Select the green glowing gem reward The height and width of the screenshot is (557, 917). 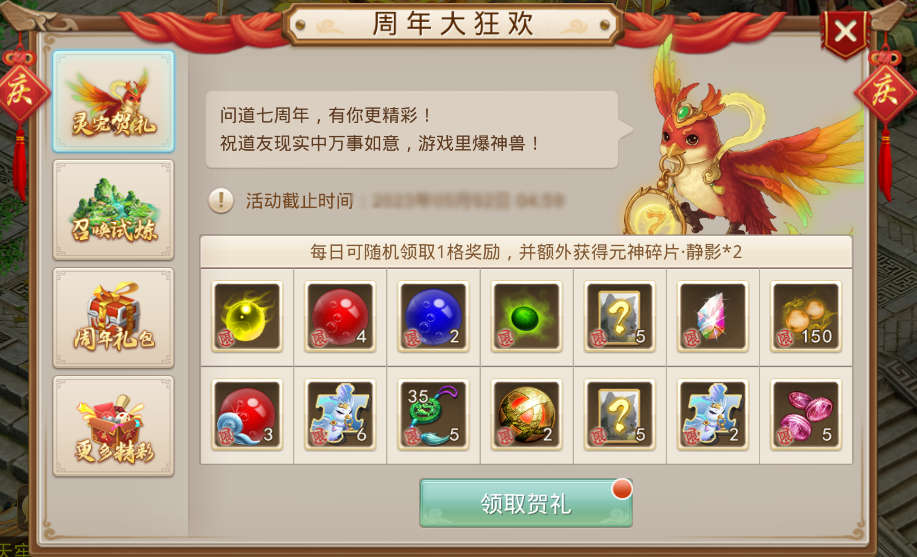pyautogui.click(x=526, y=317)
